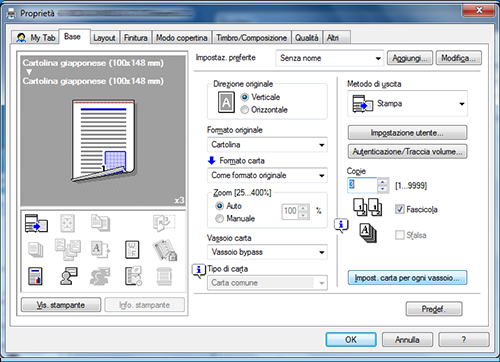The height and width of the screenshot is (362, 500).
Task: Click the watermark W page icon
Action: coord(132,250)
